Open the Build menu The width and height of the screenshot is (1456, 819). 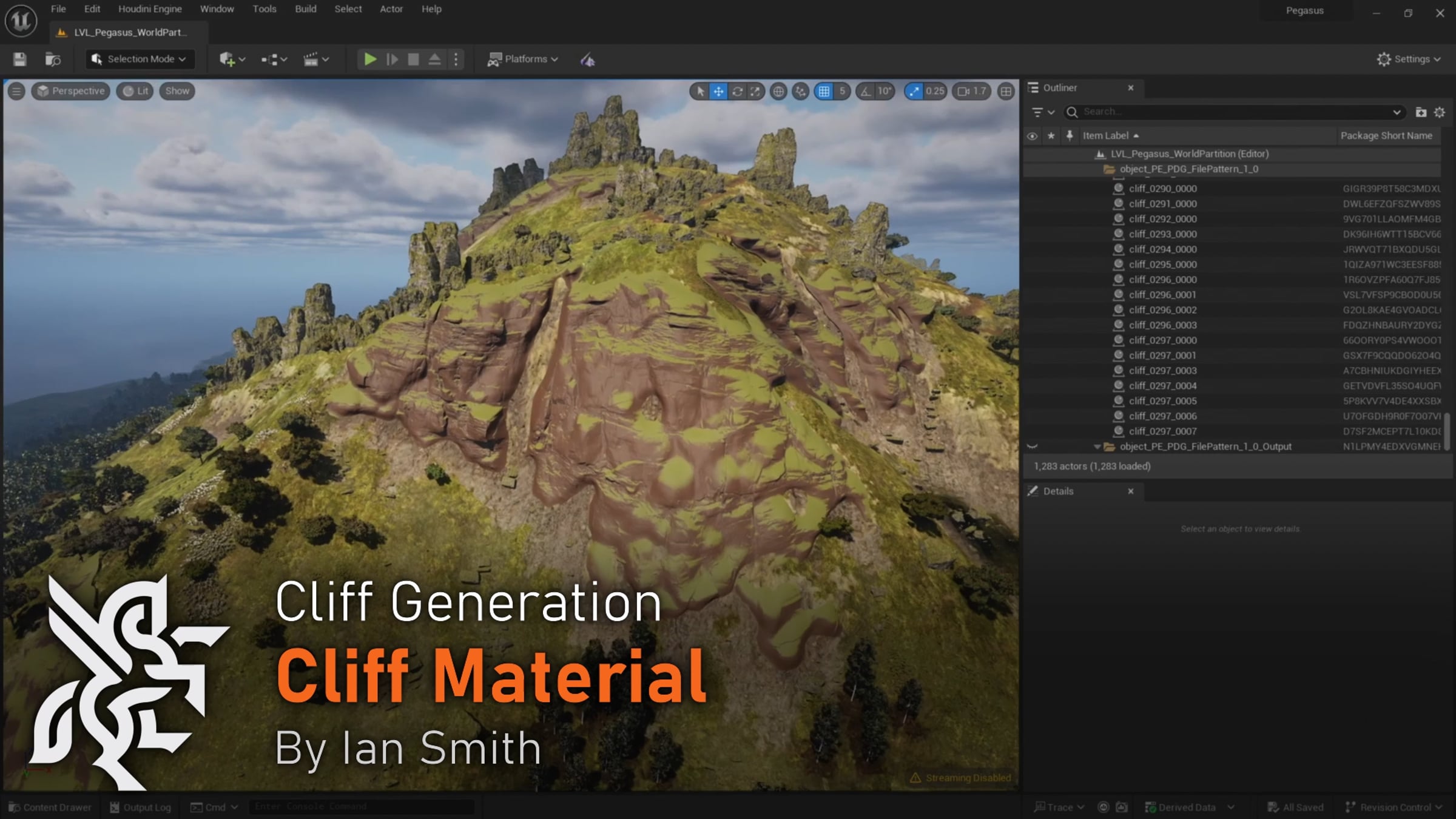pyautogui.click(x=306, y=9)
